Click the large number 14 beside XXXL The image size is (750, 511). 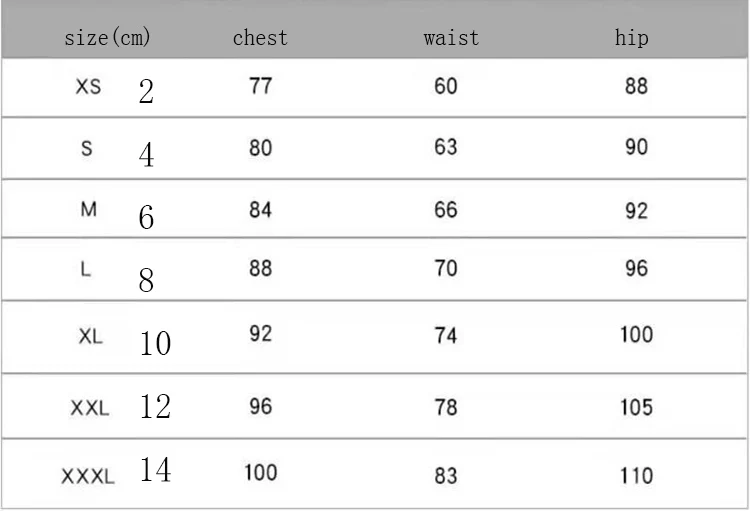tap(155, 470)
